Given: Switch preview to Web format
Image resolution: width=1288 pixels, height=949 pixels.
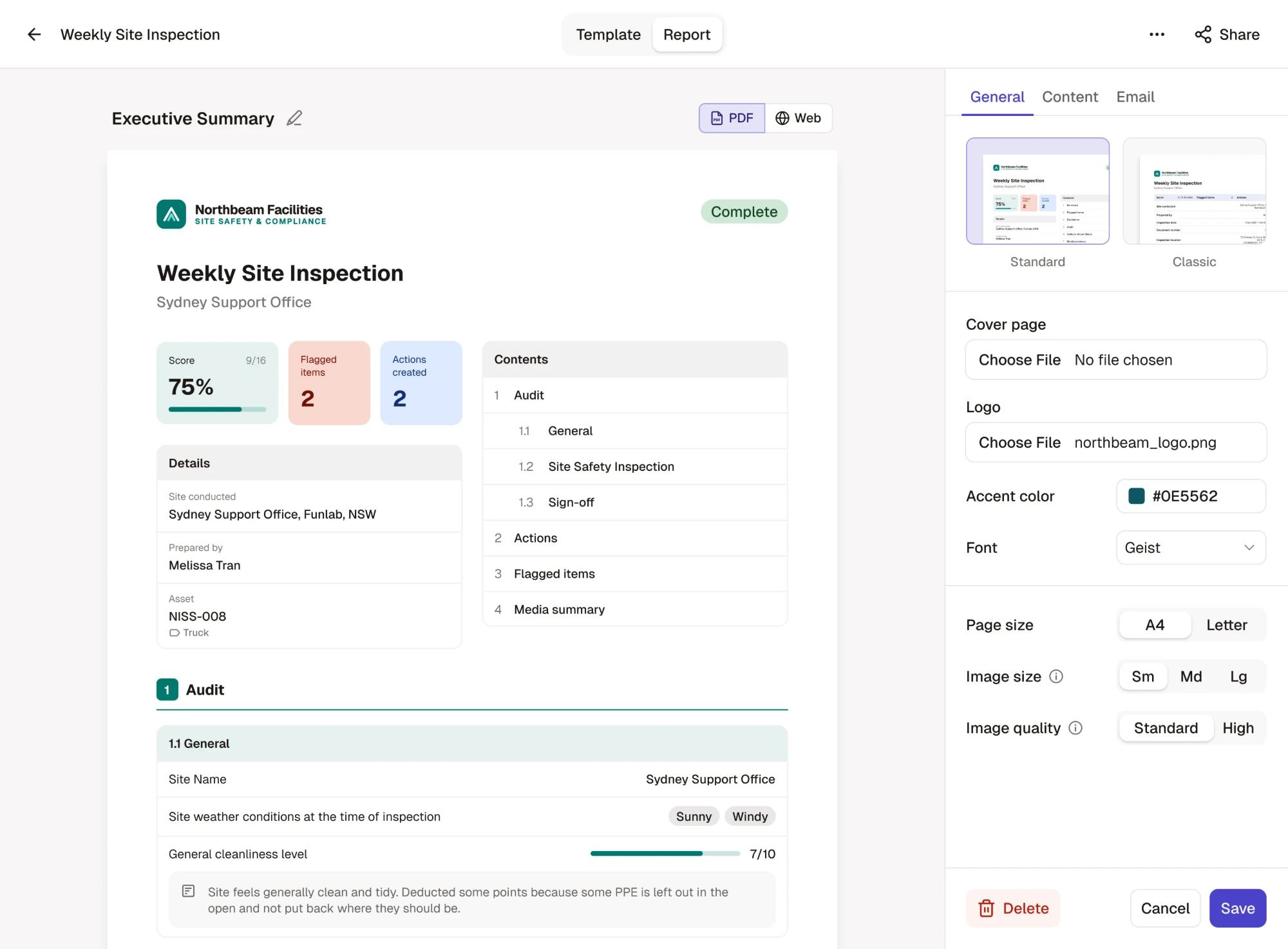Looking at the screenshot, I should coord(799,118).
